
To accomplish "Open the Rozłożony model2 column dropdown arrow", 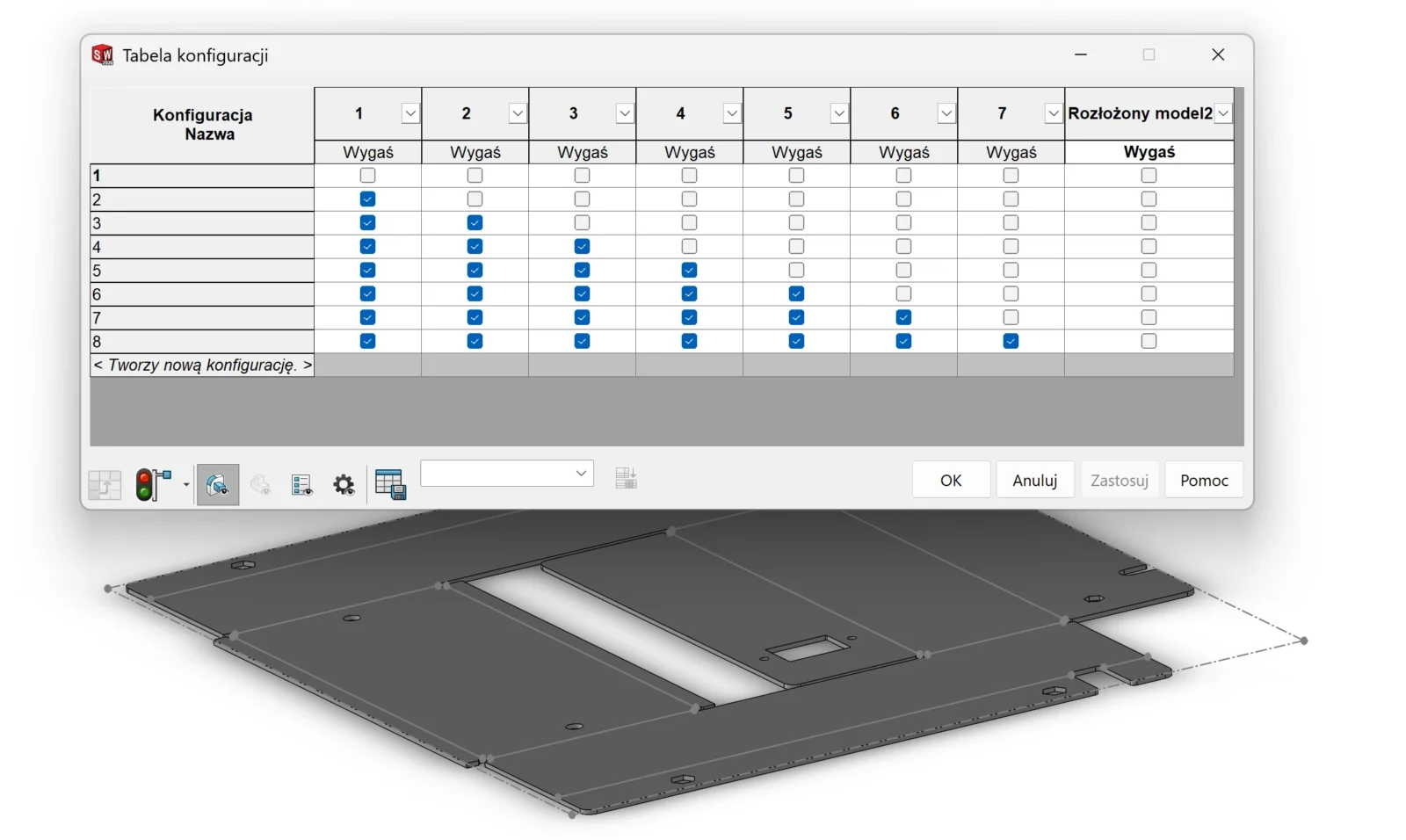I will coord(1223,113).
